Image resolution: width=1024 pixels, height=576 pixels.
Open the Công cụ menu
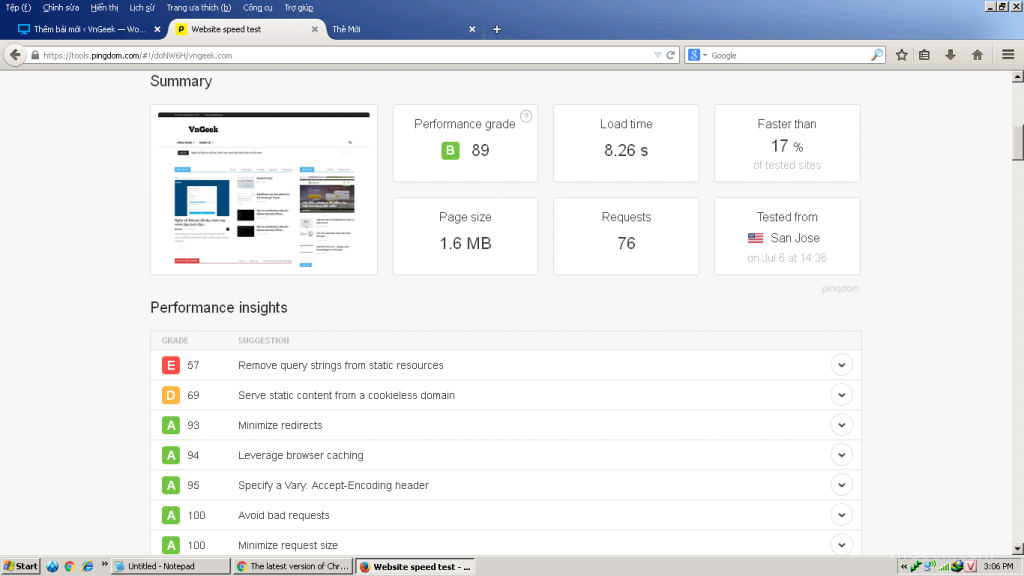click(257, 8)
